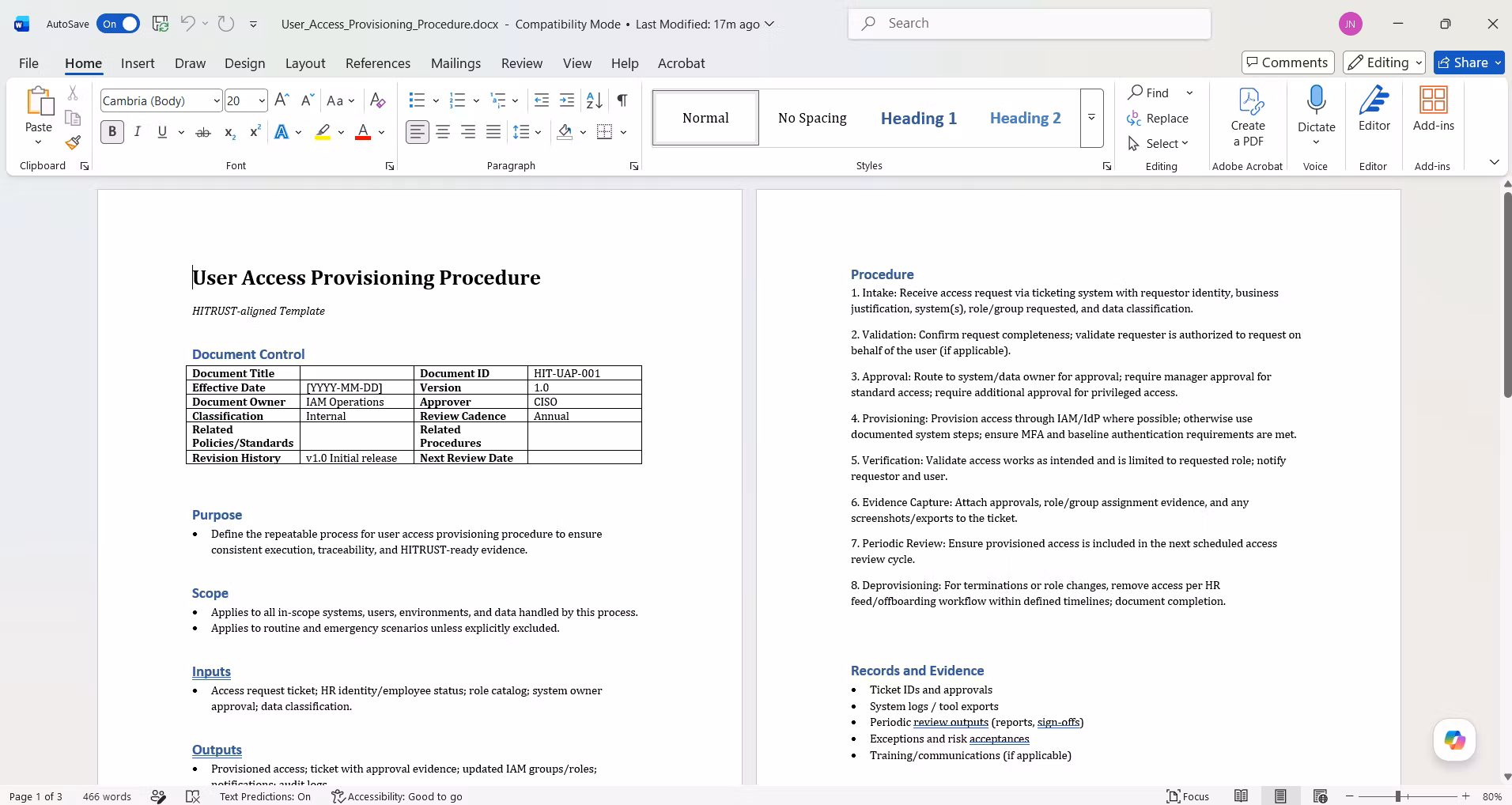Viewport: 1512px width, 805px height.
Task: Open the font name dropdown
Action: pos(216,100)
